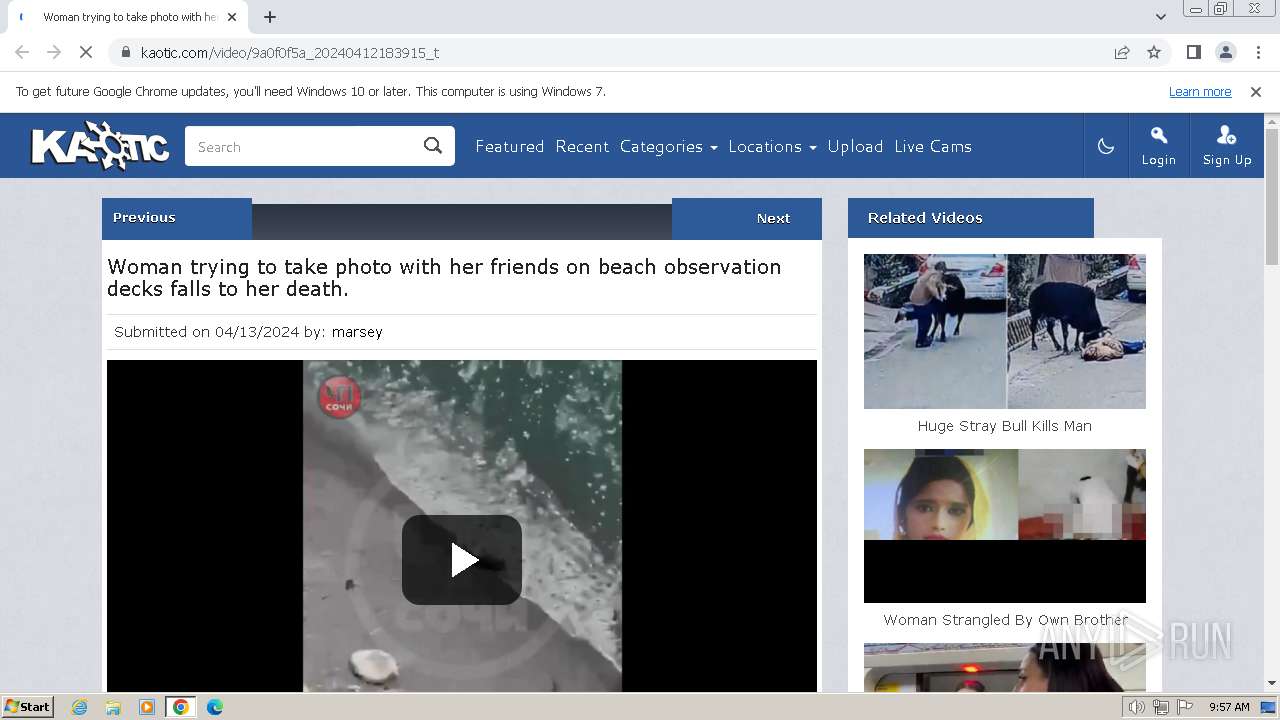Open Woman Strangled By Own Brother title
The height and width of the screenshot is (720, 1280).
[x=1005, y=620]
